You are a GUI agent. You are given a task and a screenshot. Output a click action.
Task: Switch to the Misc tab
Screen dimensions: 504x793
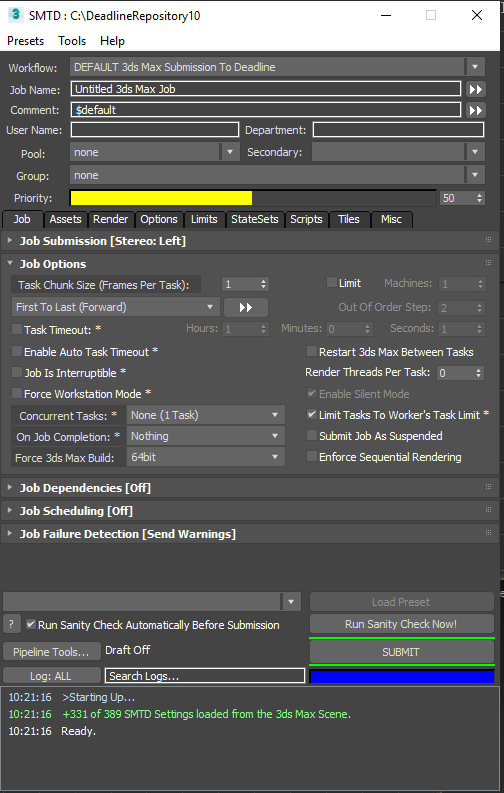click(391, 219)
